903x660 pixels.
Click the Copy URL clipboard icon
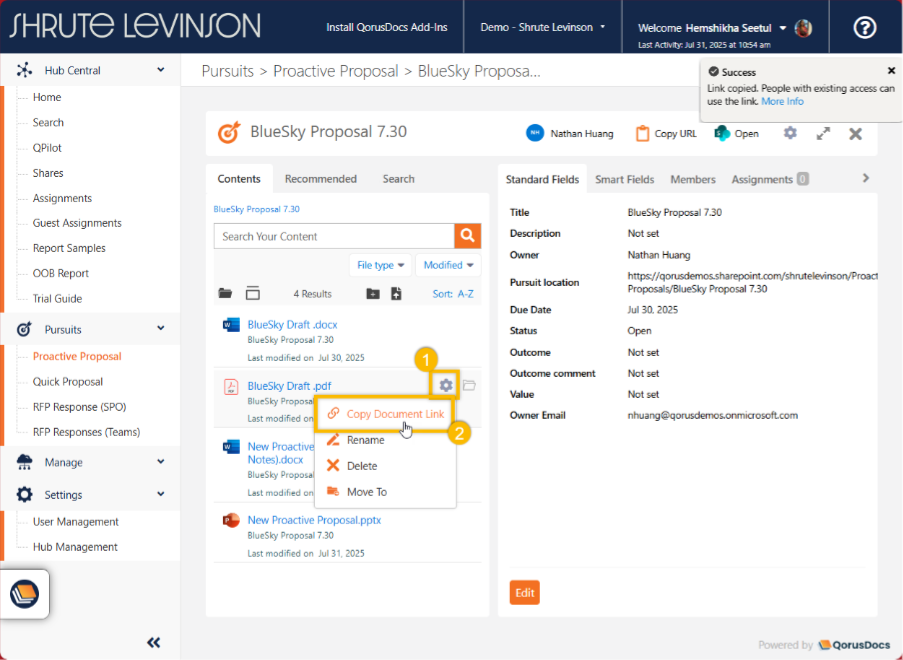640,133
